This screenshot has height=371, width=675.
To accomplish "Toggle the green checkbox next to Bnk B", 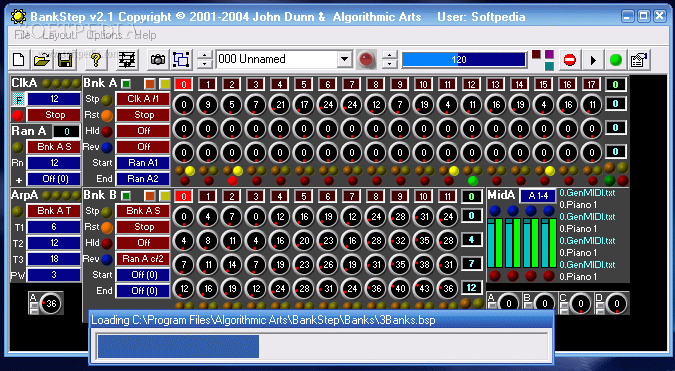I will coord(126,196).
